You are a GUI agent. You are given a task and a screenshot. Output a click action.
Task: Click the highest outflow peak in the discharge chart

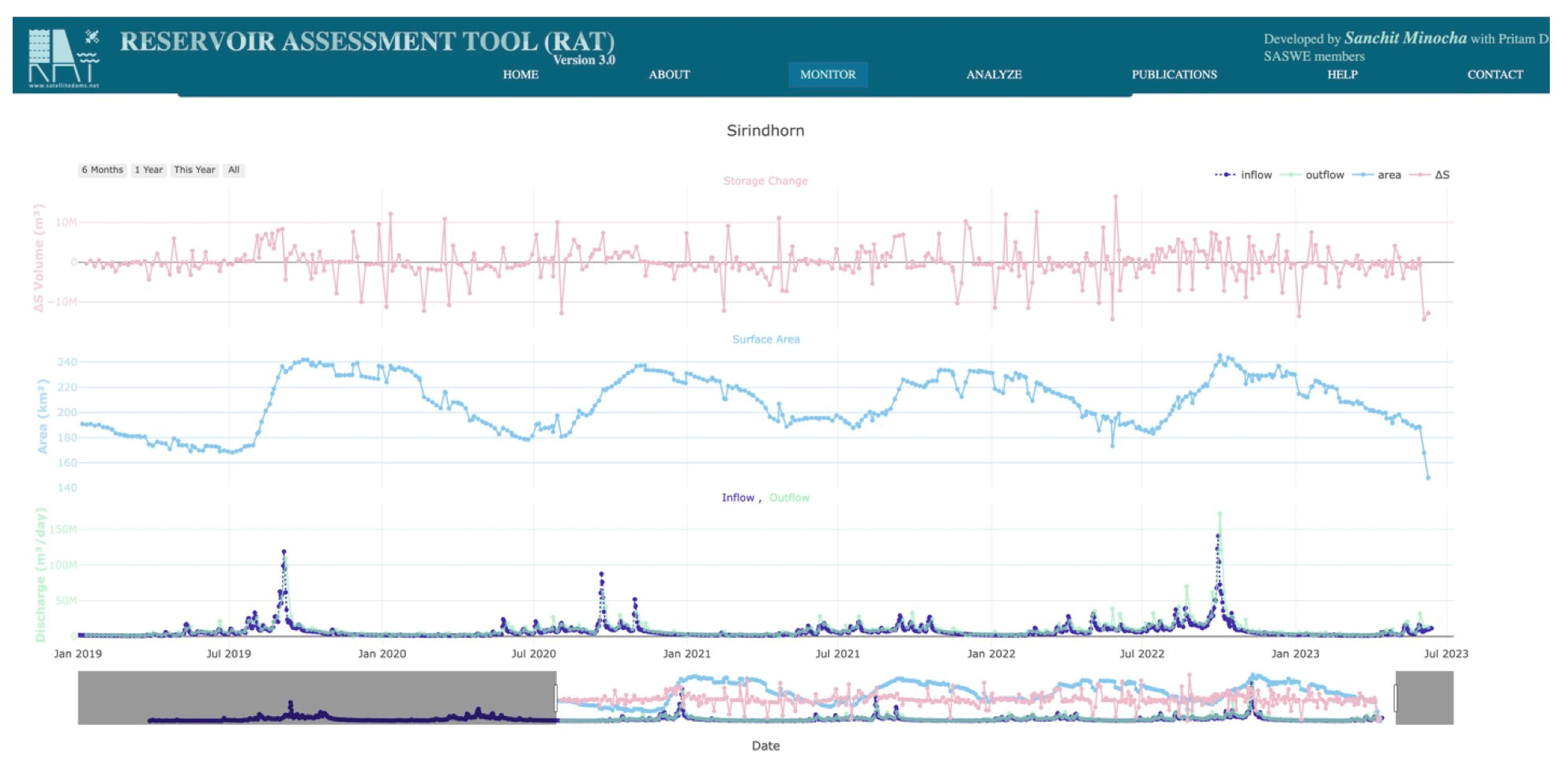coord(1220,514)
